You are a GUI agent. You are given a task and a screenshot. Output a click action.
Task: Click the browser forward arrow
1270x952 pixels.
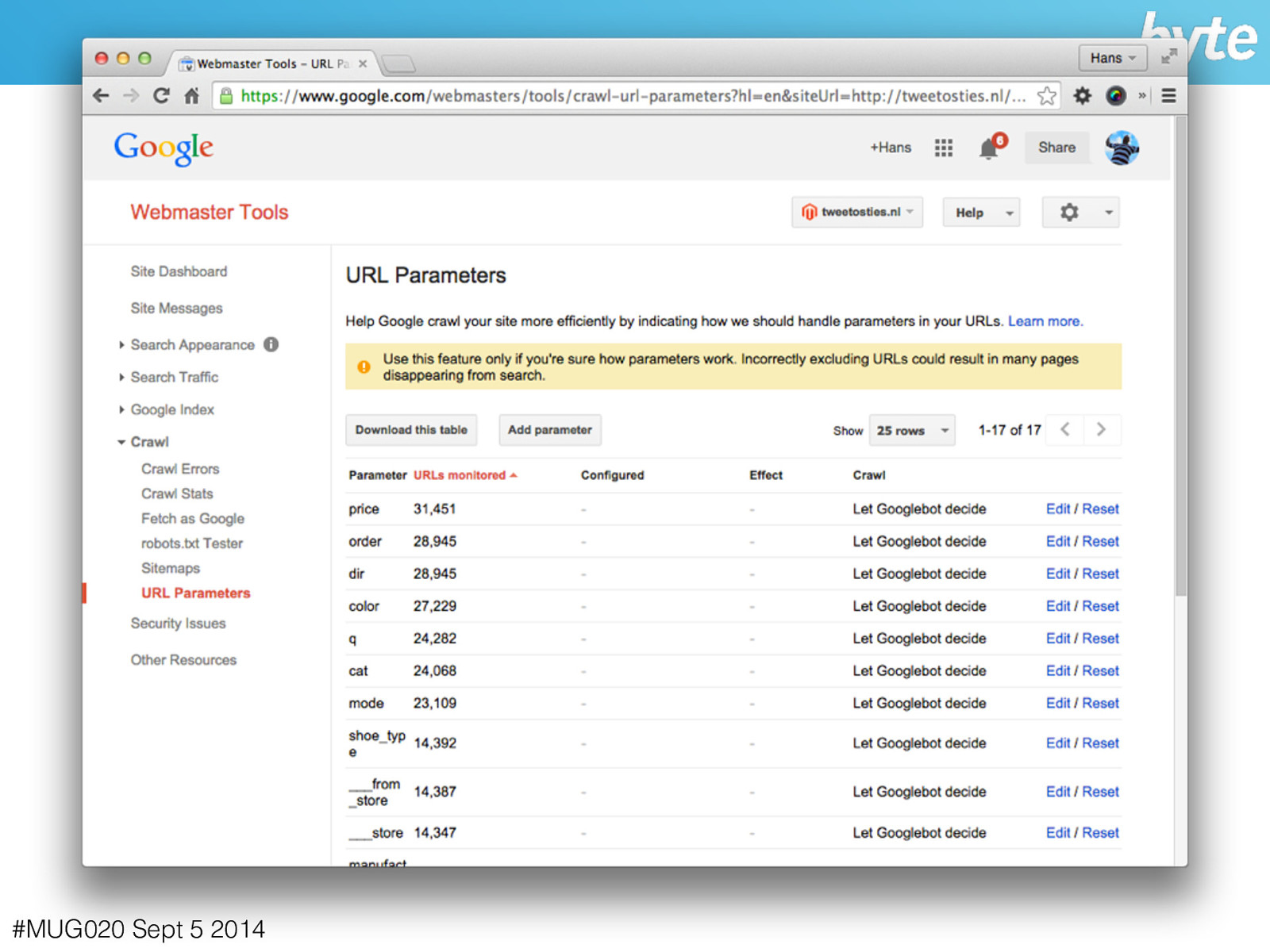(131, 96)
